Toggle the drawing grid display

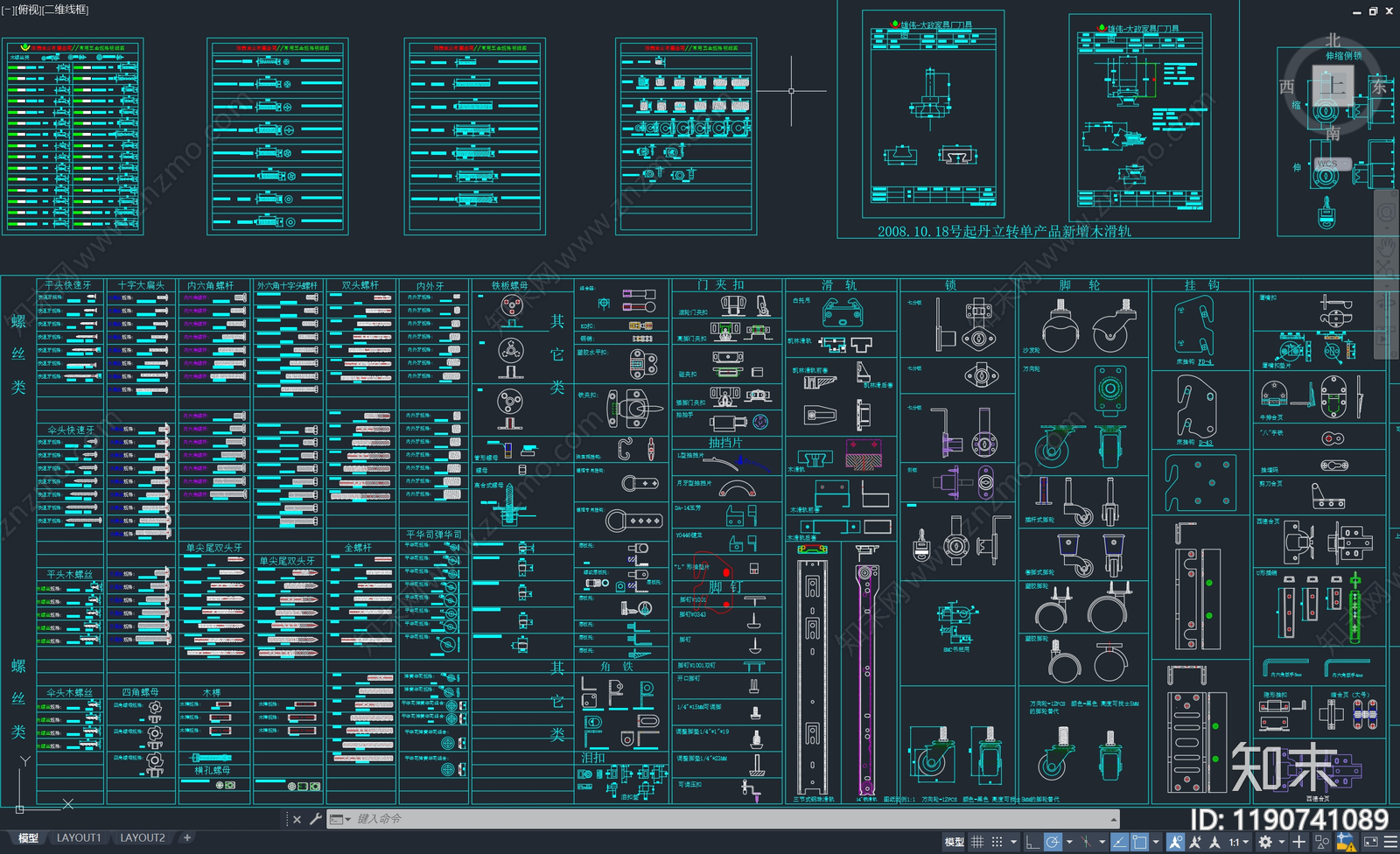pos(977,842)
